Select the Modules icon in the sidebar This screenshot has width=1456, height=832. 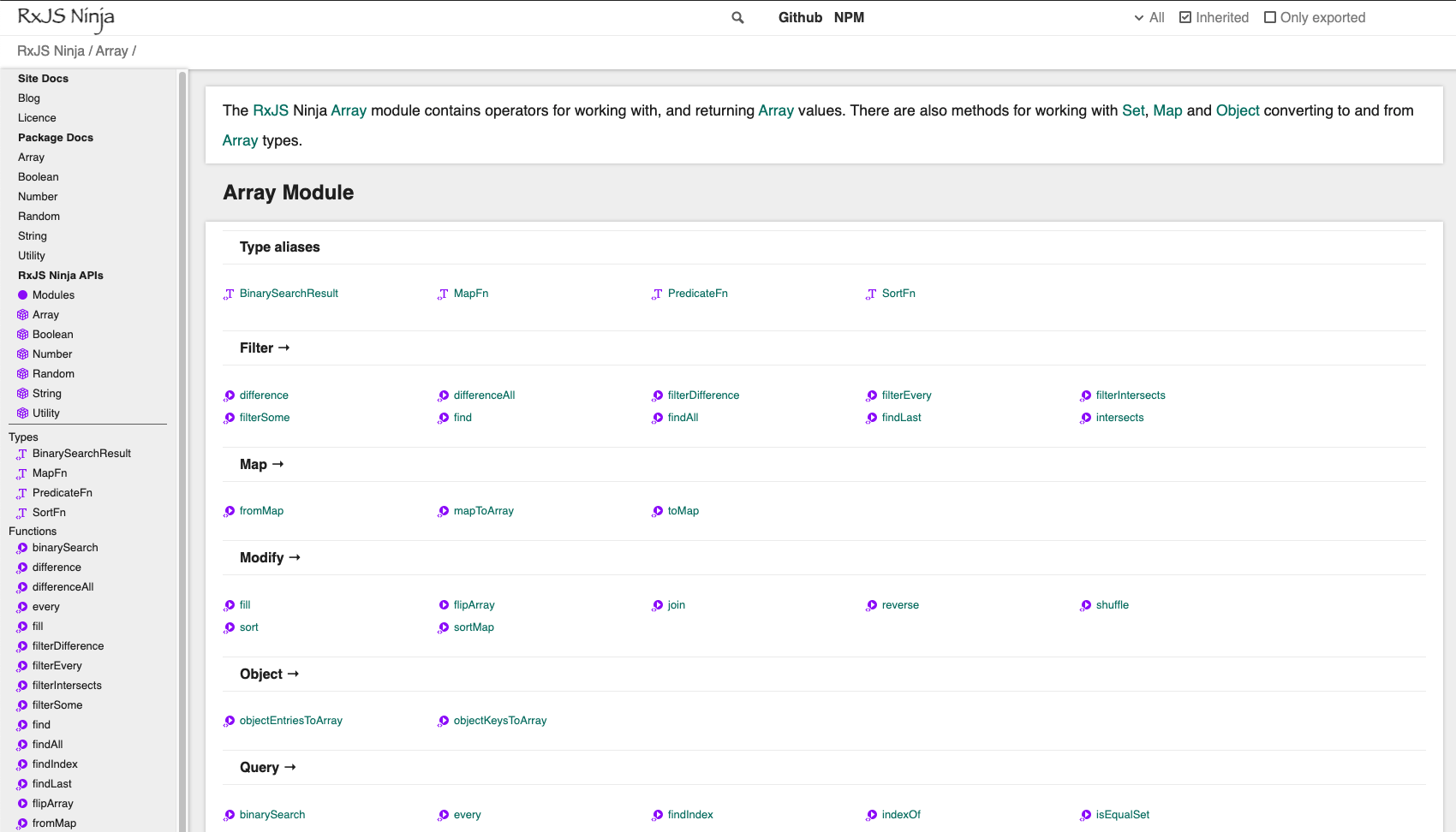pos(22,294)
